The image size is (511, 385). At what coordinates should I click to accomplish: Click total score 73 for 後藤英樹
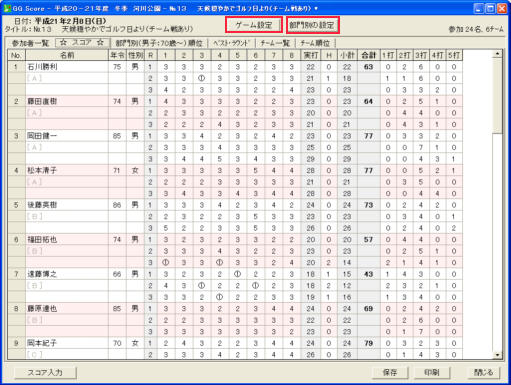pyautogui.click(x=368, y=205)
